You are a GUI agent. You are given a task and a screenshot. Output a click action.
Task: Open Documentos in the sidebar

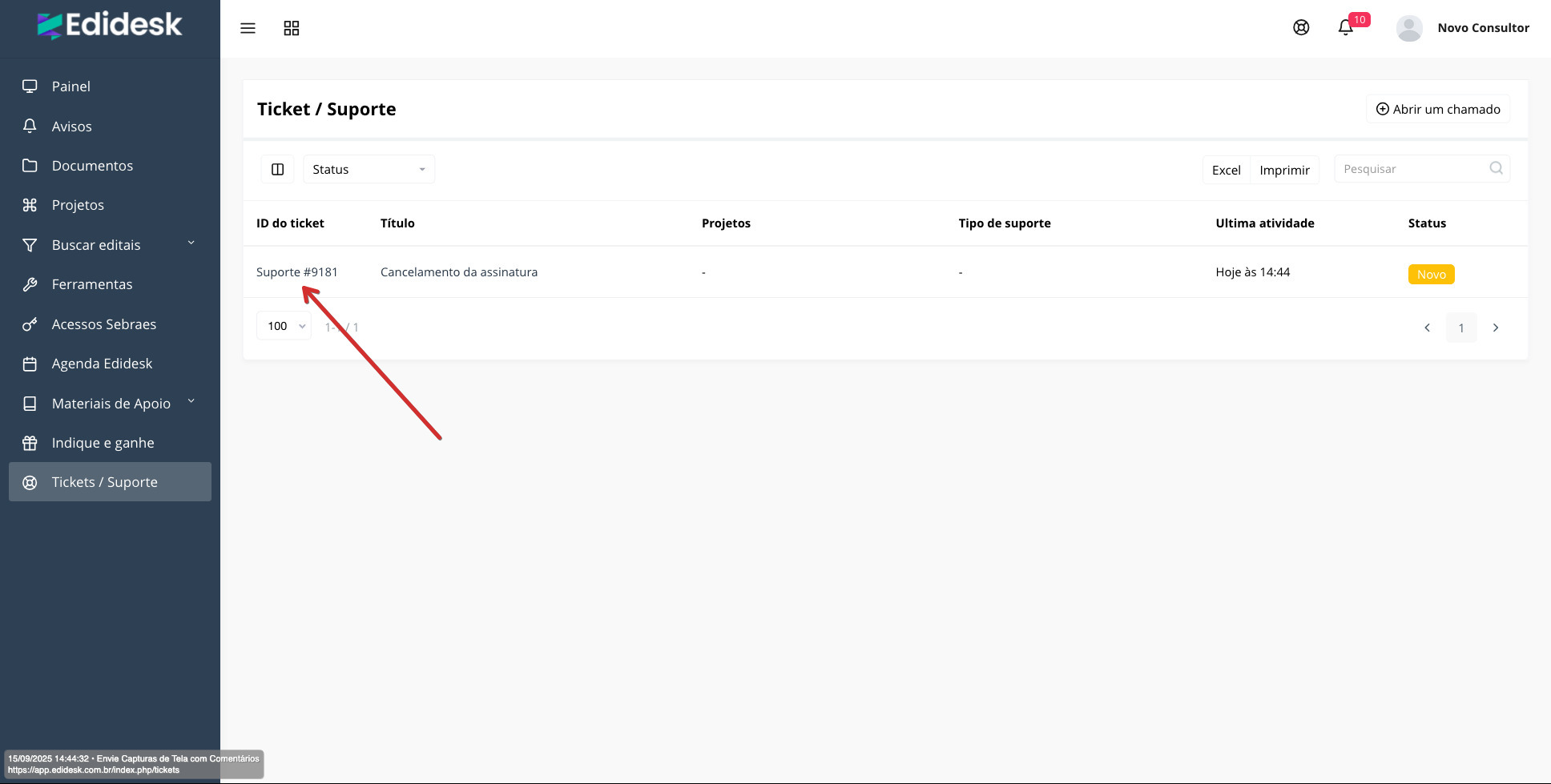tap(92, 166)
